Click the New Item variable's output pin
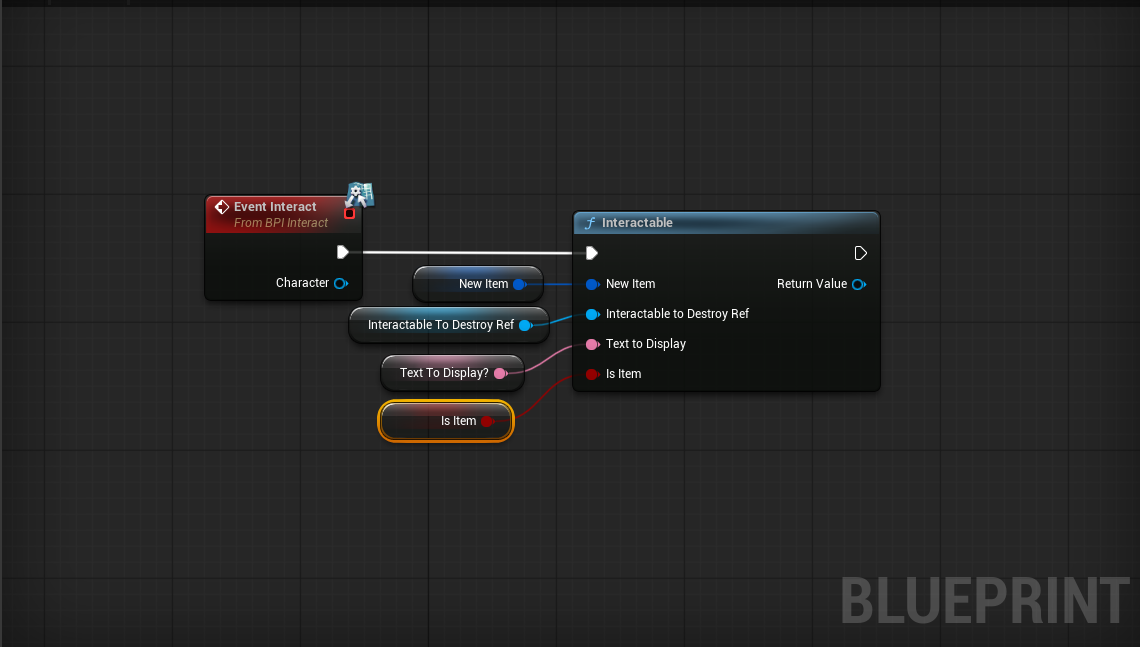Screen dimensions: 1140x647 [x=519, y=284]
